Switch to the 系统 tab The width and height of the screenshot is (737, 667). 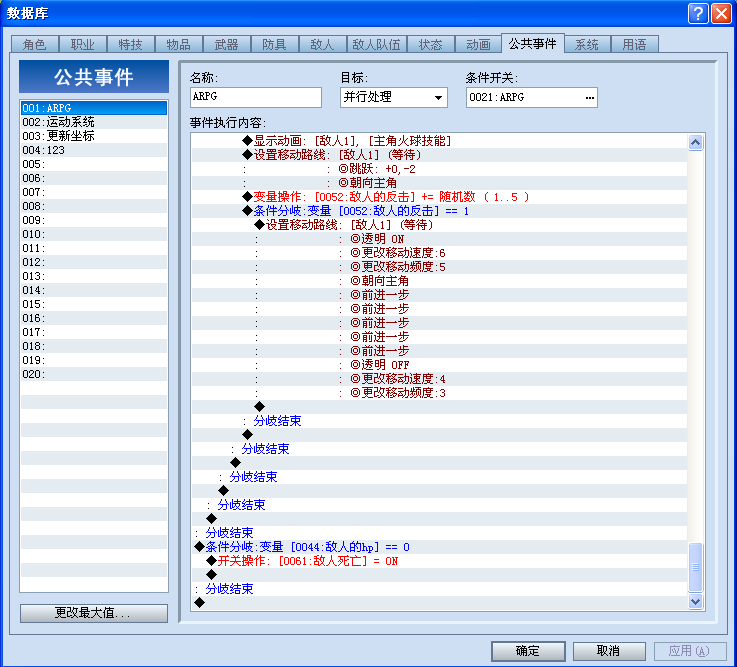click(x=587, y=45)
